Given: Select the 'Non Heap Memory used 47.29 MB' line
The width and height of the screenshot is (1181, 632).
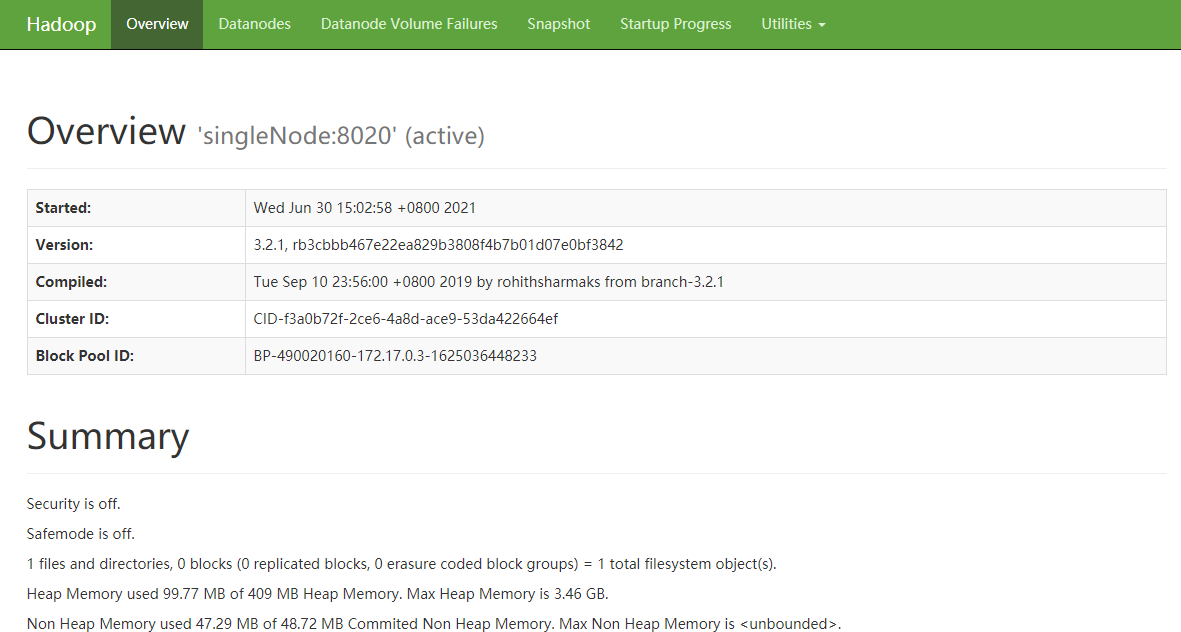Looking at the screenshot, I should pyautogui.click(x=434, y=624).
